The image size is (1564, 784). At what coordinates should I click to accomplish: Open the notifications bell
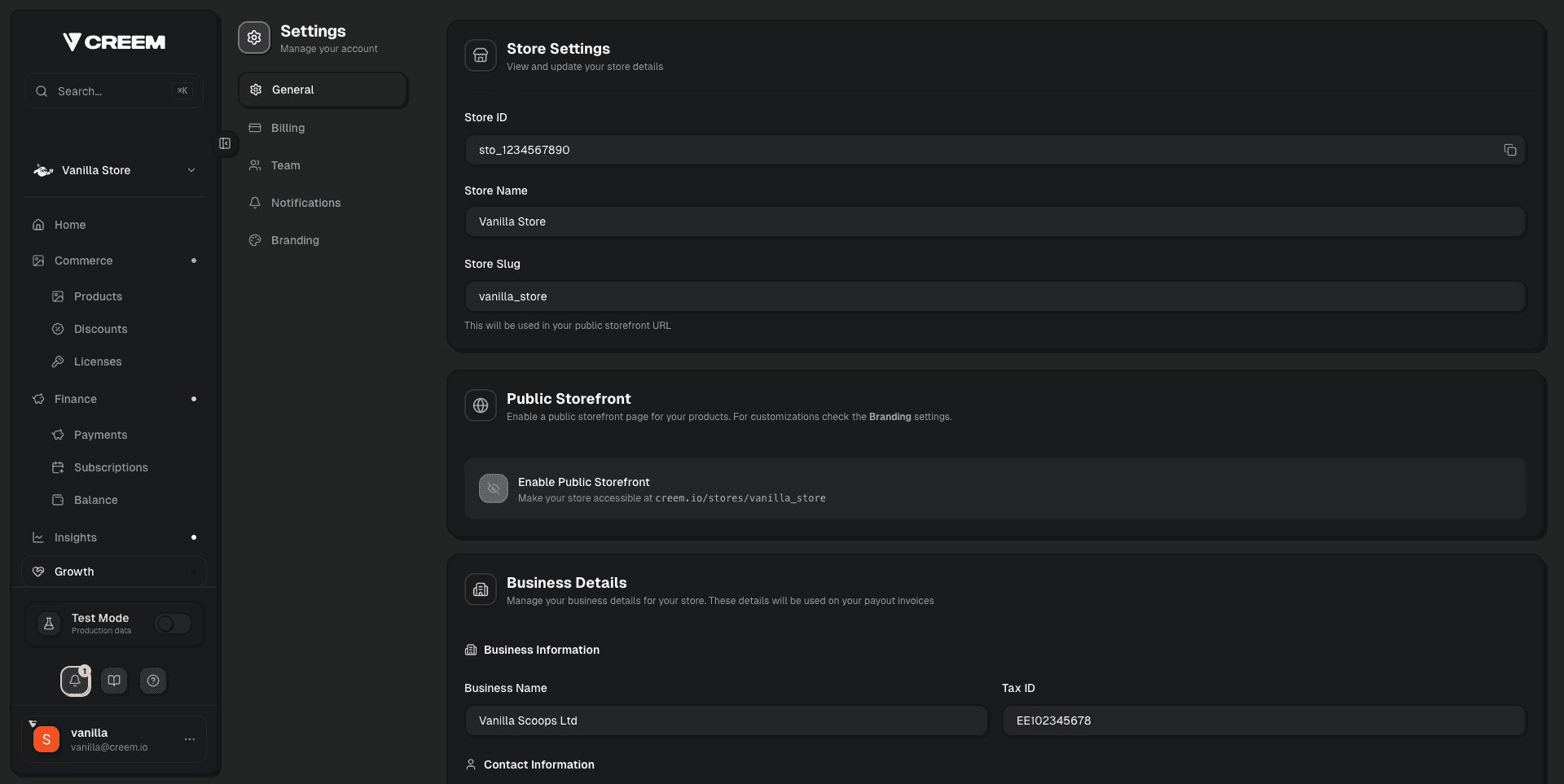click(x=75, y=681)
